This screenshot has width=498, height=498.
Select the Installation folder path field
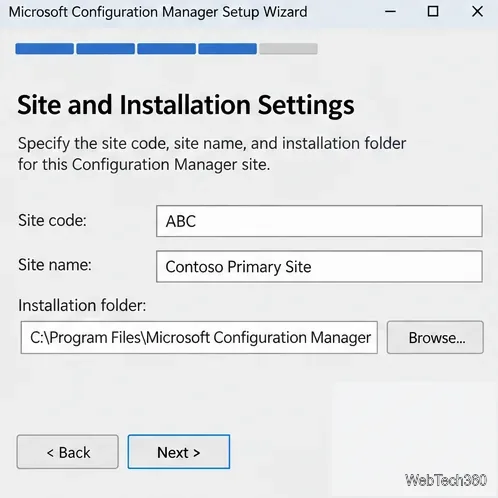pyautogui.click(x=199, y=337)
